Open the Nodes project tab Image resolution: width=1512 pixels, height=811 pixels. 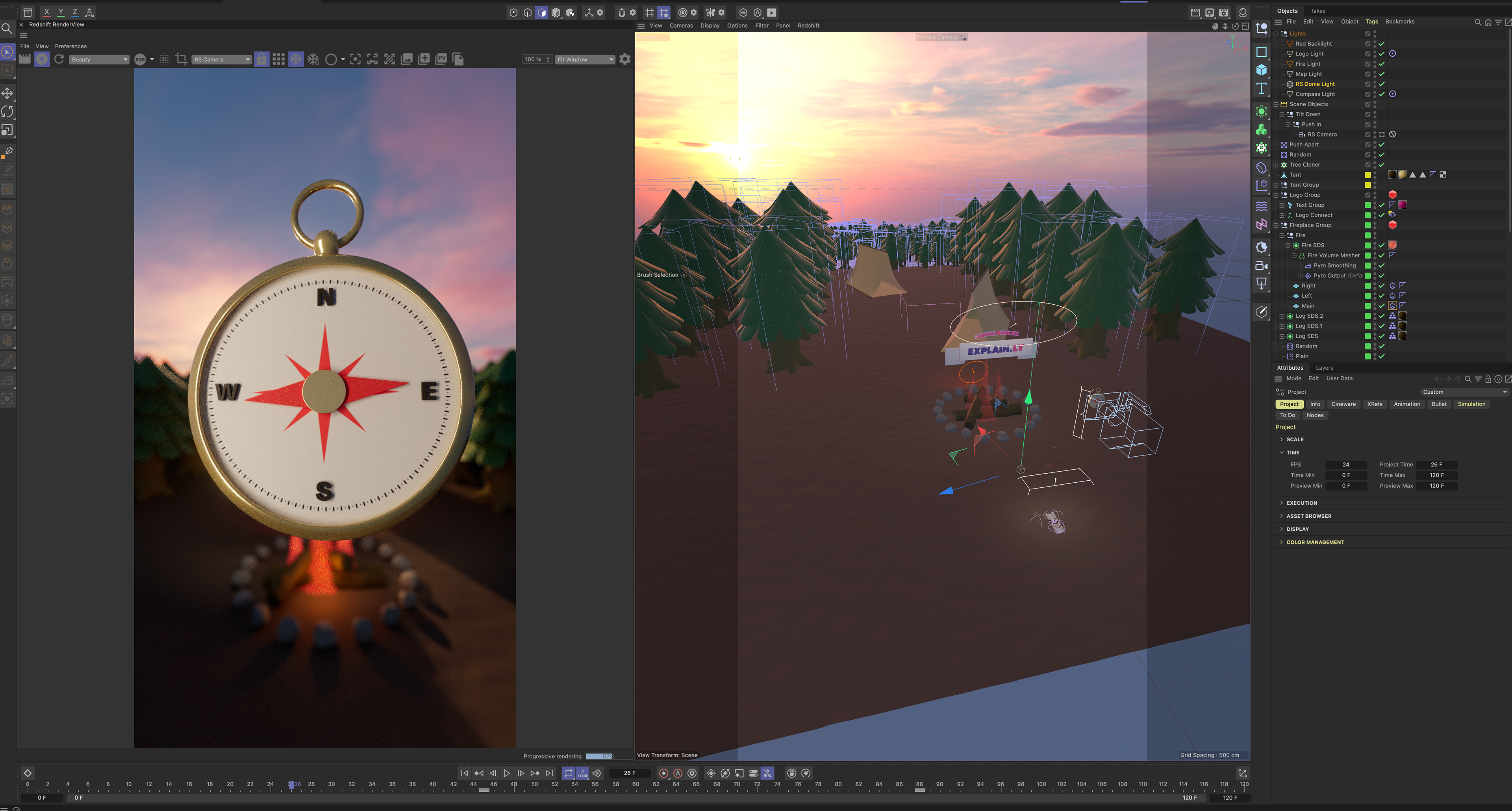1315,415
